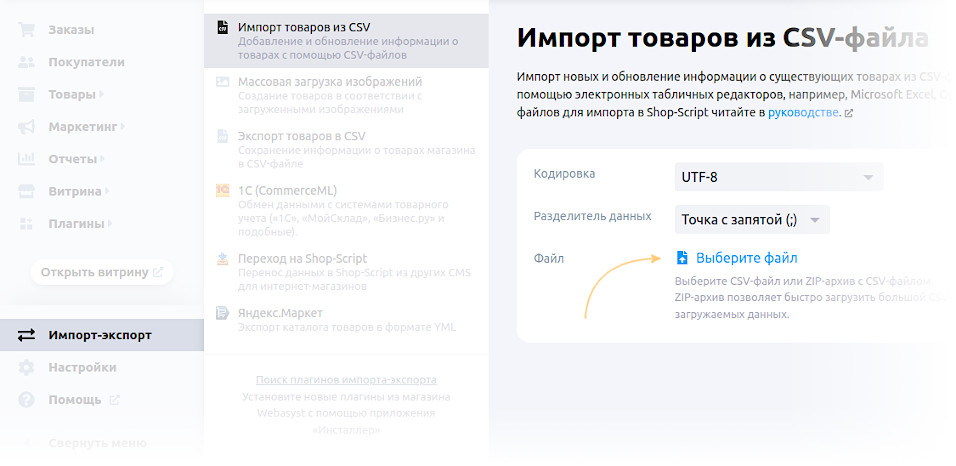
Task: Click the CSV file icon next to Импорт товаров
Action: click(223, 27)
